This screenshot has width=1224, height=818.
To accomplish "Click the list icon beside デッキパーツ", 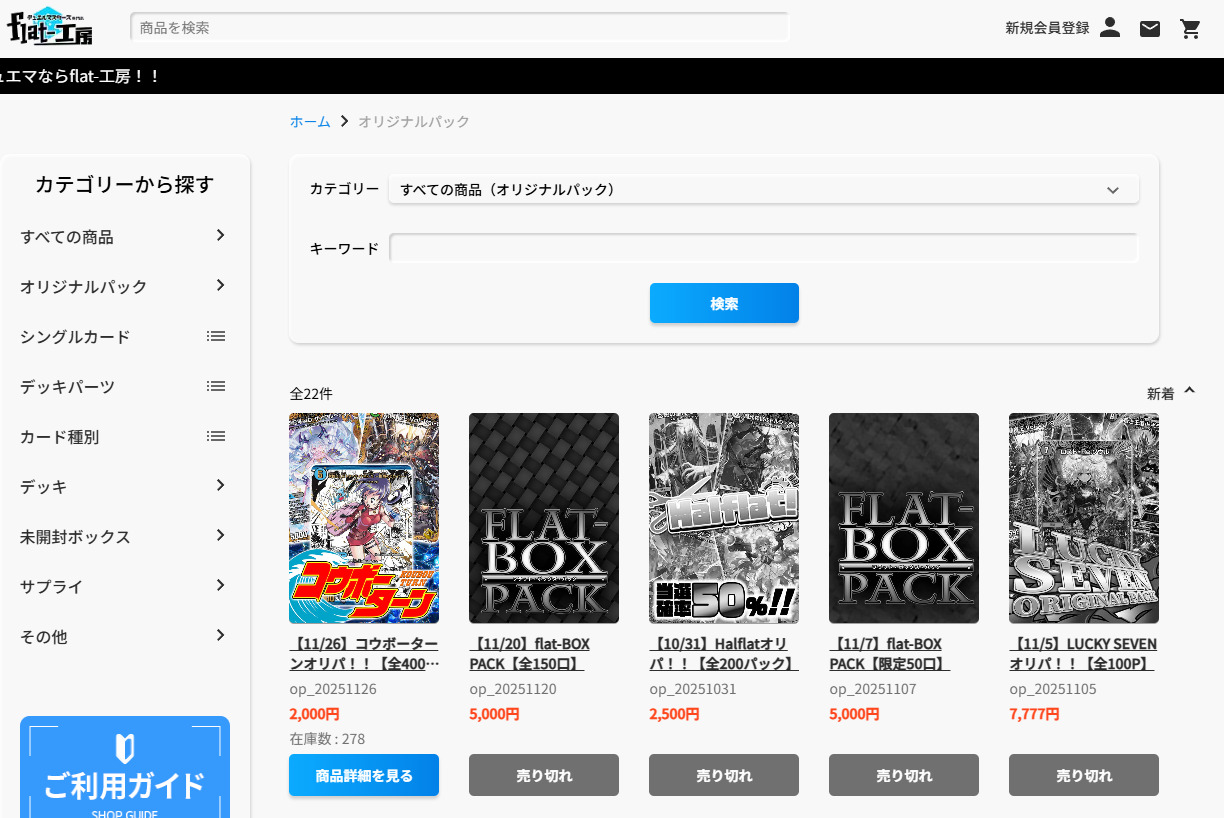I will click(x=215, y=386).
